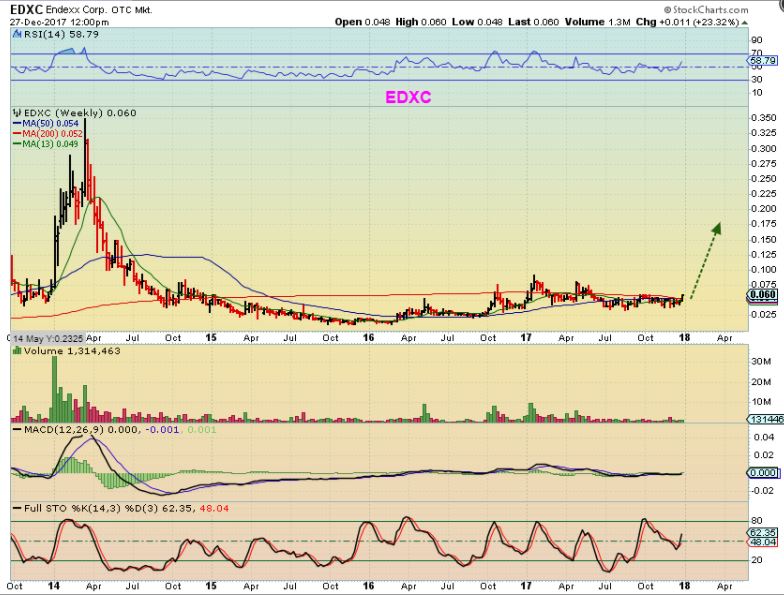Click the EDXC ticker symbol in the header
This screenshot has width=784, height=595.
[x=26, y=10]
